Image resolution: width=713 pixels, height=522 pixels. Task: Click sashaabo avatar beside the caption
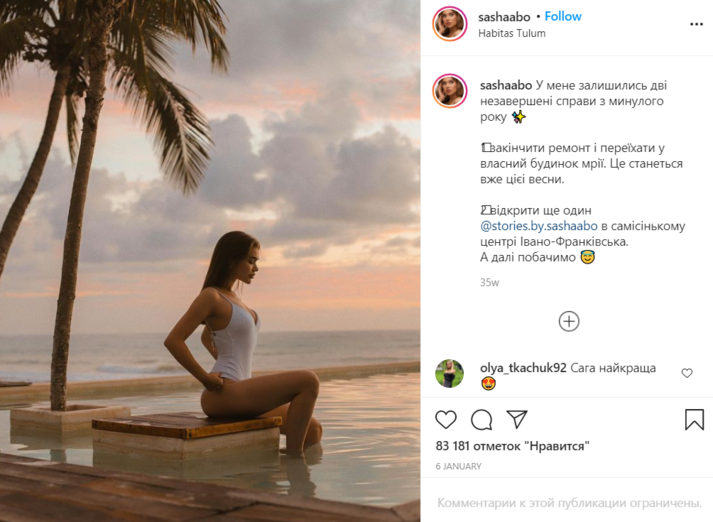click(449, 90)
